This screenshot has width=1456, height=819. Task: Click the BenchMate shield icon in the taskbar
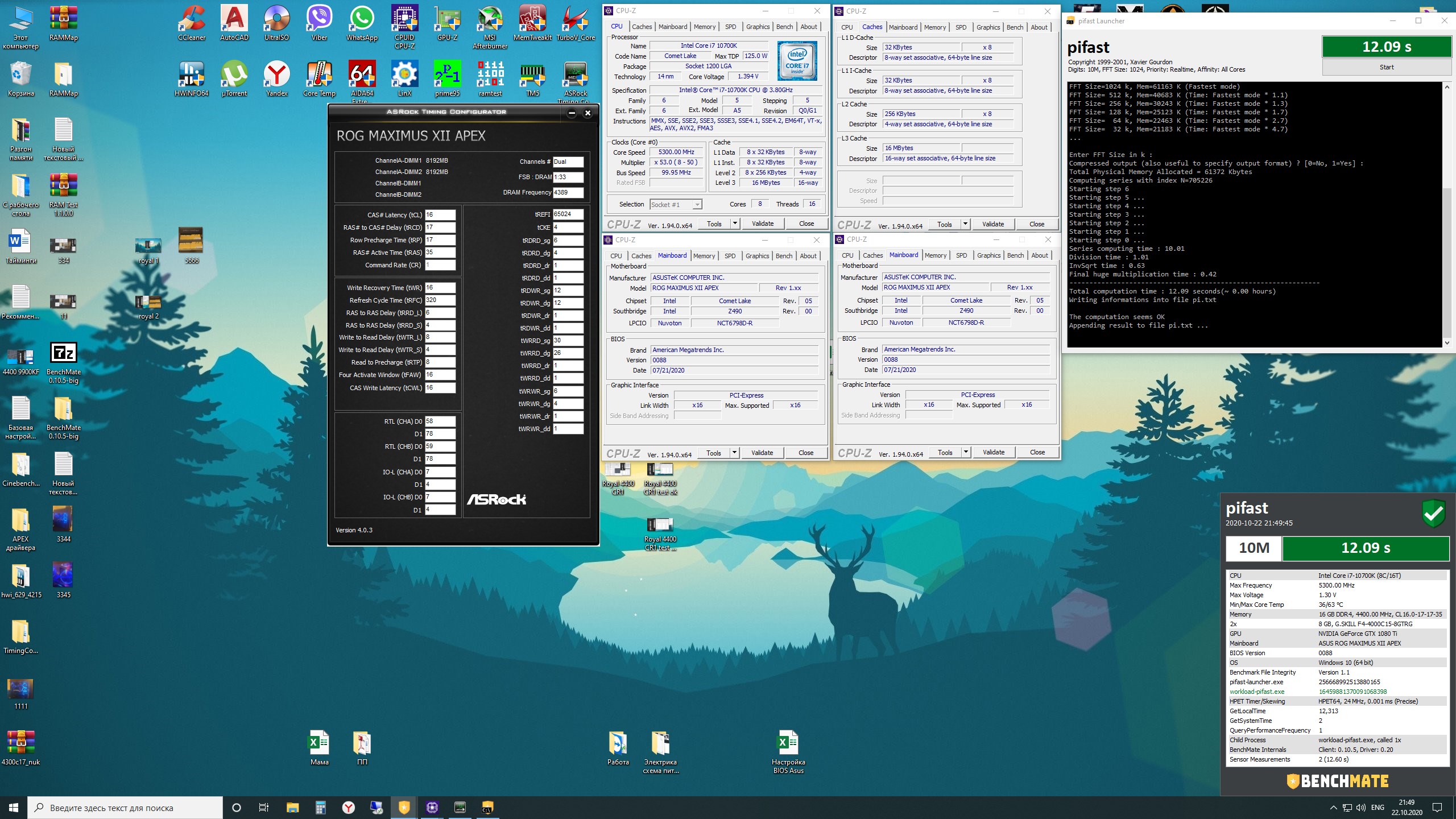pos(404,807)
